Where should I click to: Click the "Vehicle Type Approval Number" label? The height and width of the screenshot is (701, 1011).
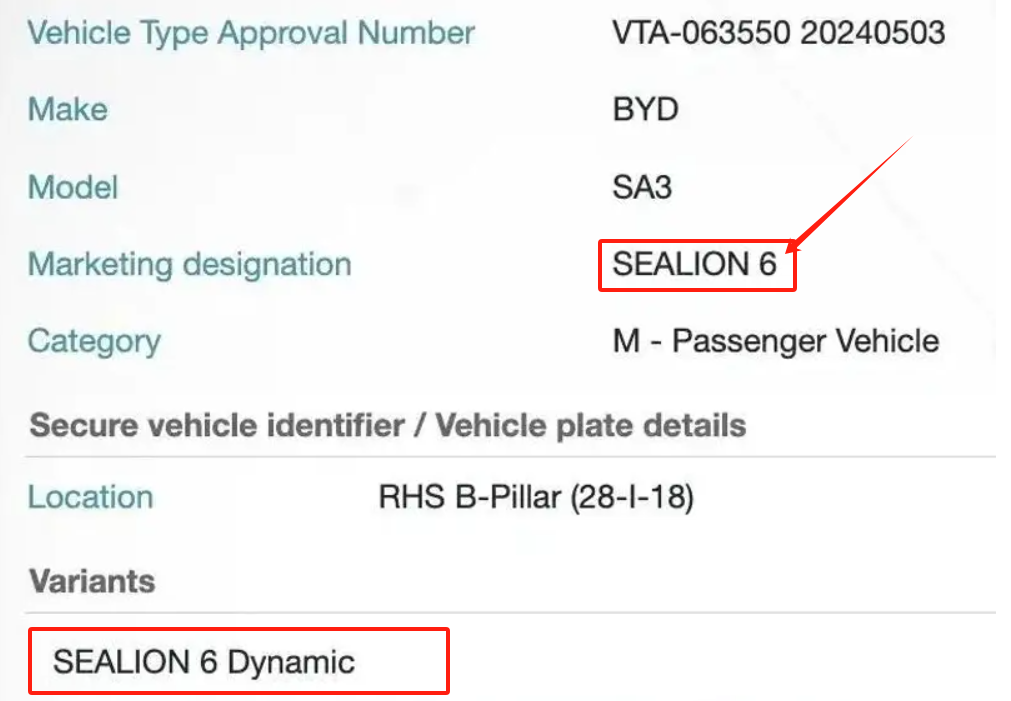coord(251,32)
